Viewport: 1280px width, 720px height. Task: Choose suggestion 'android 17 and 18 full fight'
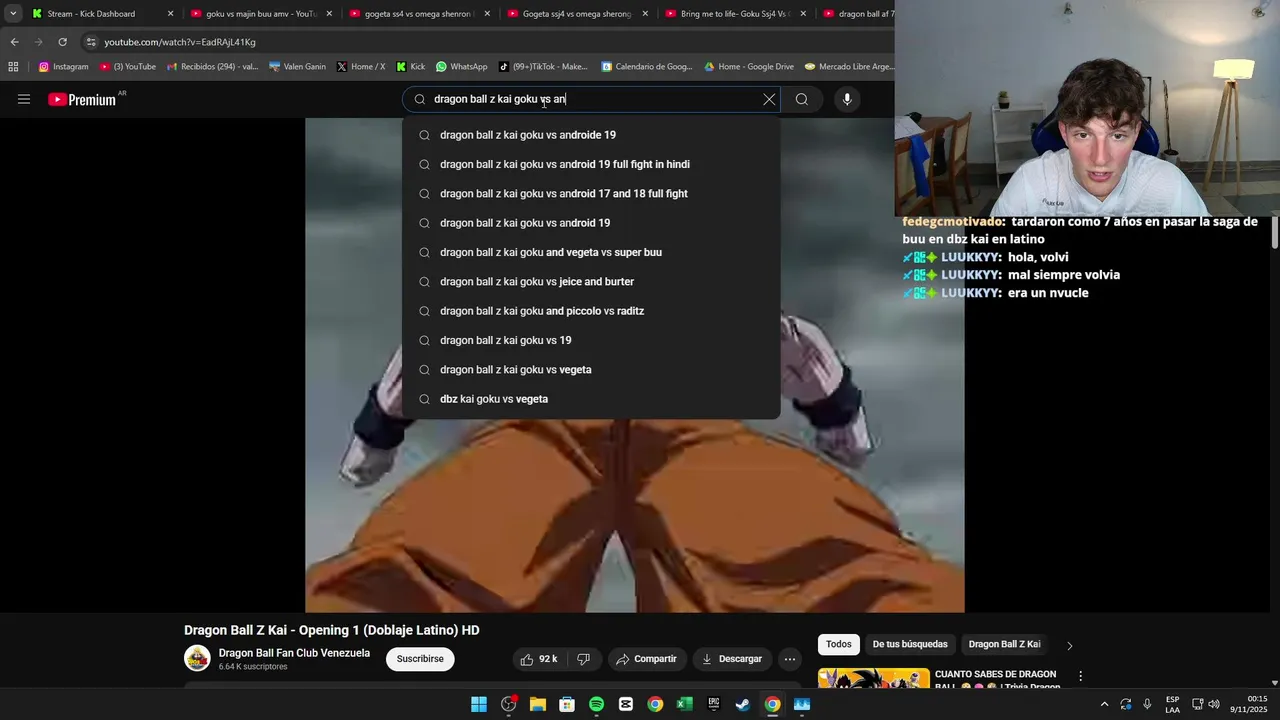click(591, 193)
